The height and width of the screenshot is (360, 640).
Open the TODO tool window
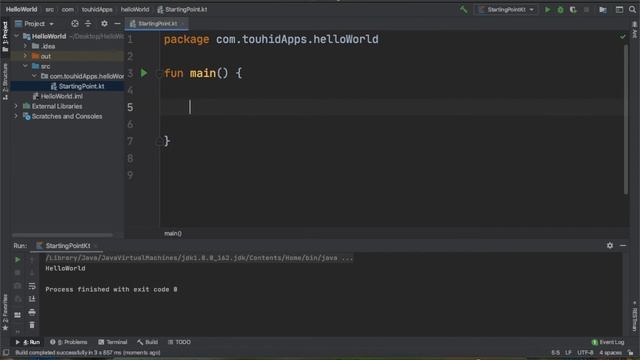click(179, 342)
